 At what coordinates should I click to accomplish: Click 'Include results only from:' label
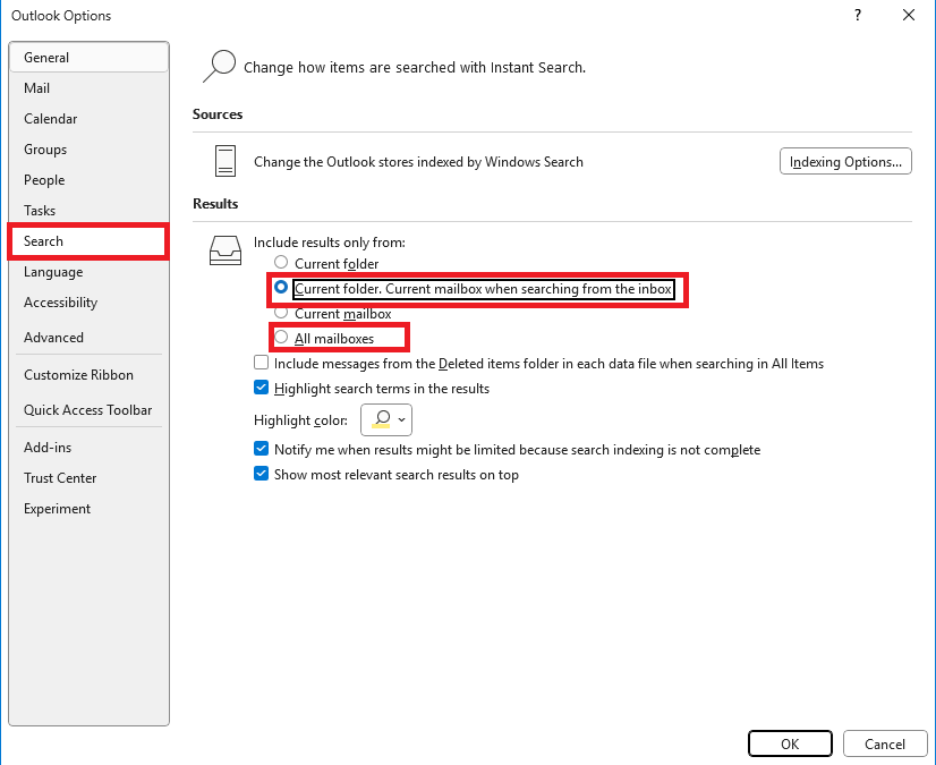pyautogui.click(x=330, y=242)
